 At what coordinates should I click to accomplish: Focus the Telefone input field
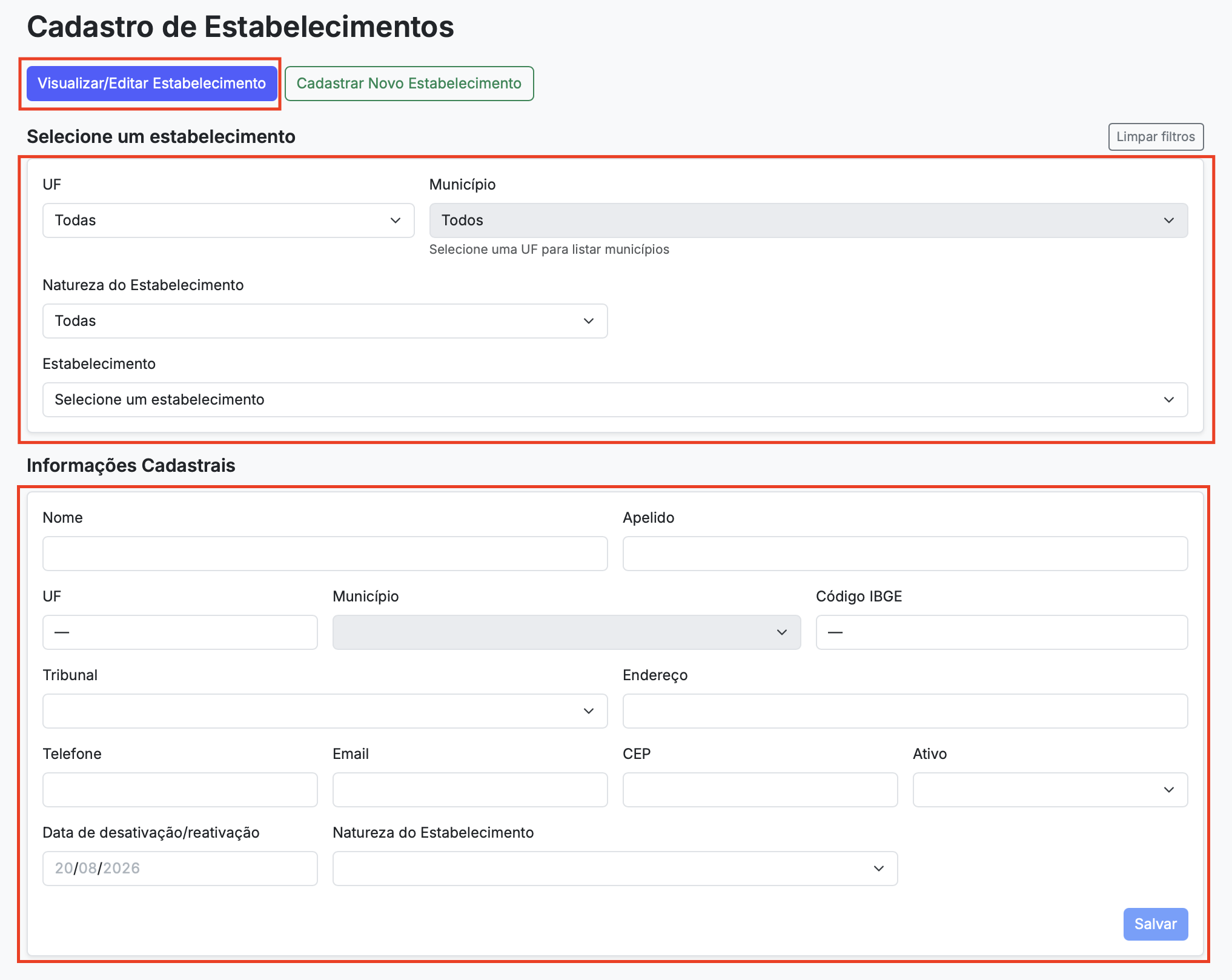(x=180, y=790)
